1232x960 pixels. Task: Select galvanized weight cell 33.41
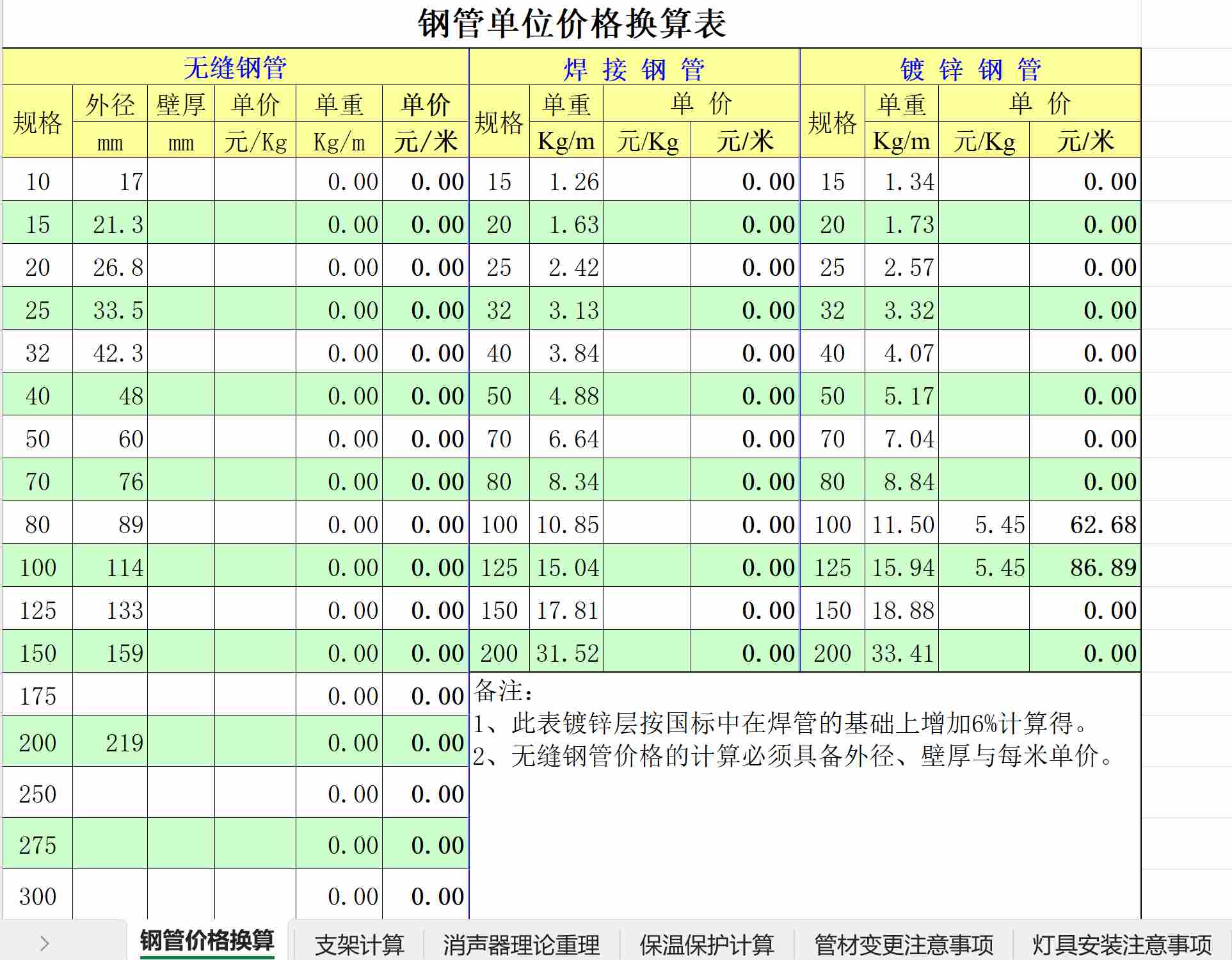901,653
